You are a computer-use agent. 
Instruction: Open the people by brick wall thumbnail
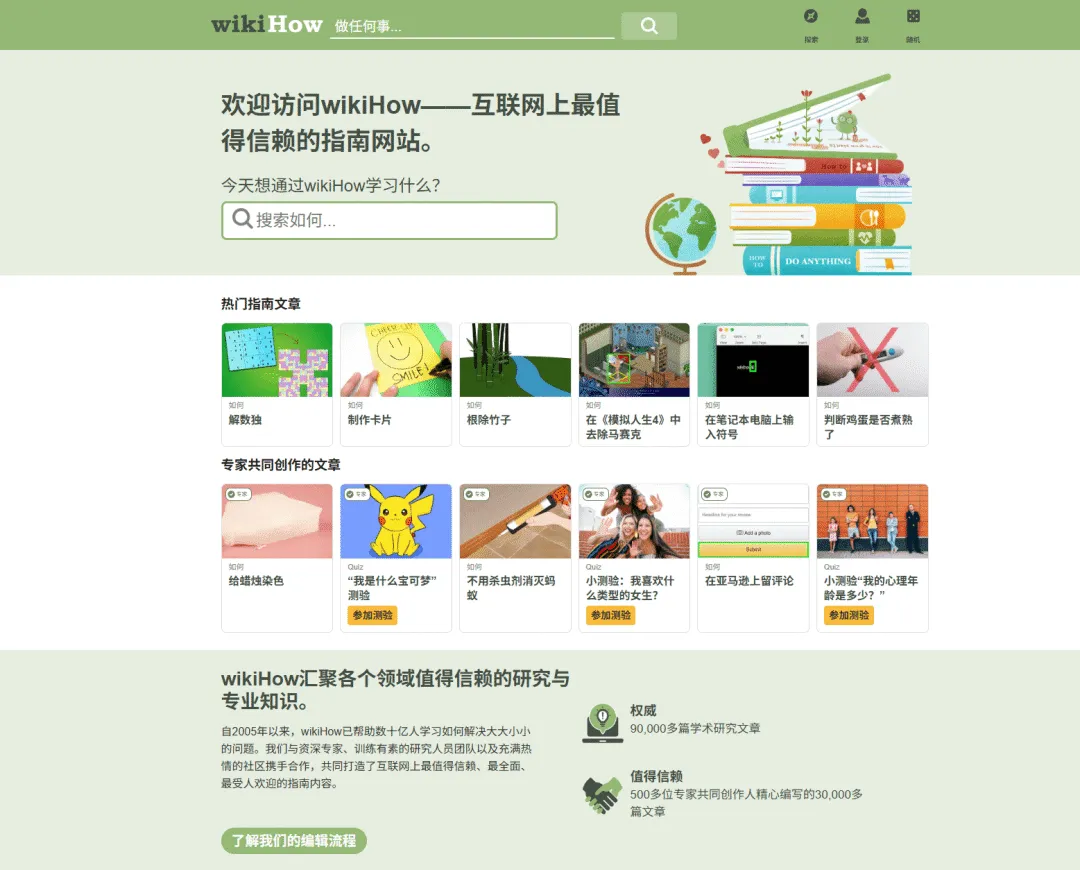873,521
